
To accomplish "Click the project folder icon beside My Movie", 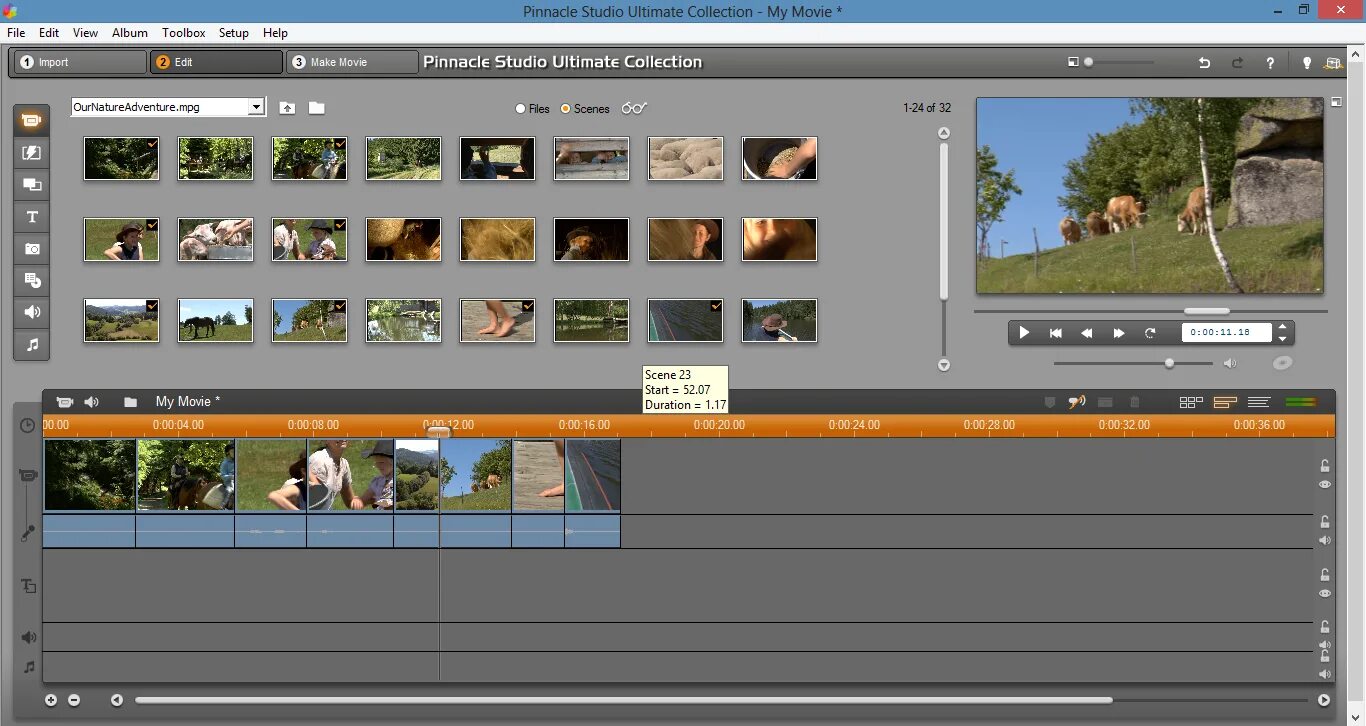I will coord(131,402).
